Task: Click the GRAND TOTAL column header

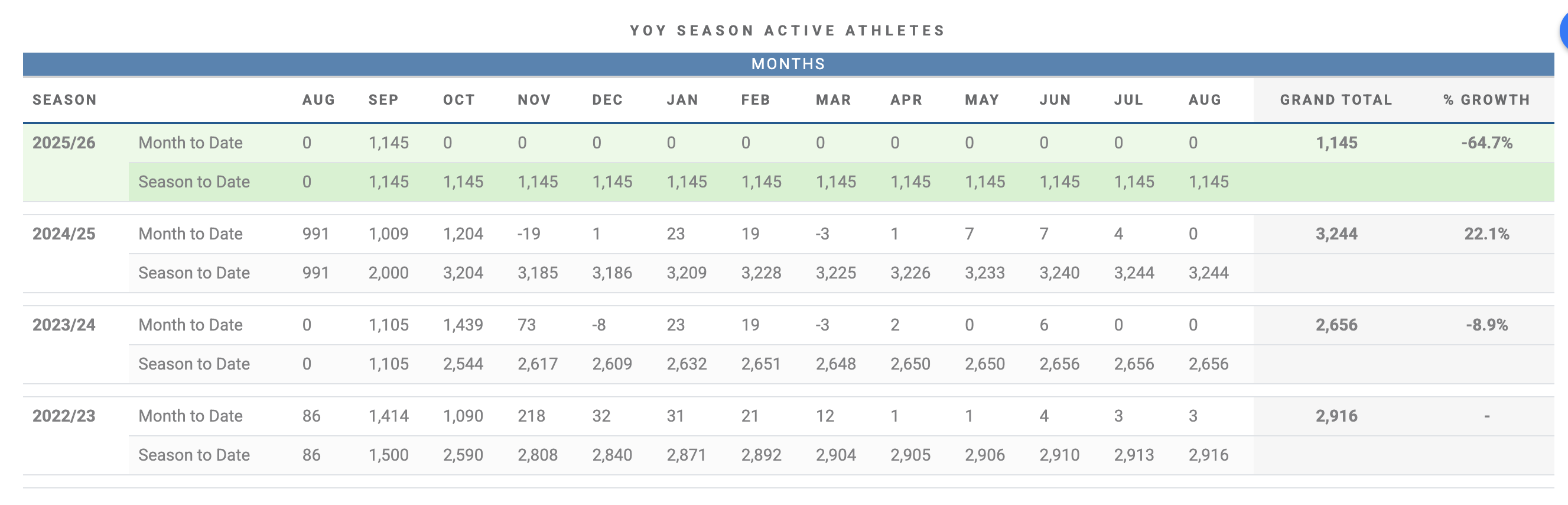Action: point(1336,100)
